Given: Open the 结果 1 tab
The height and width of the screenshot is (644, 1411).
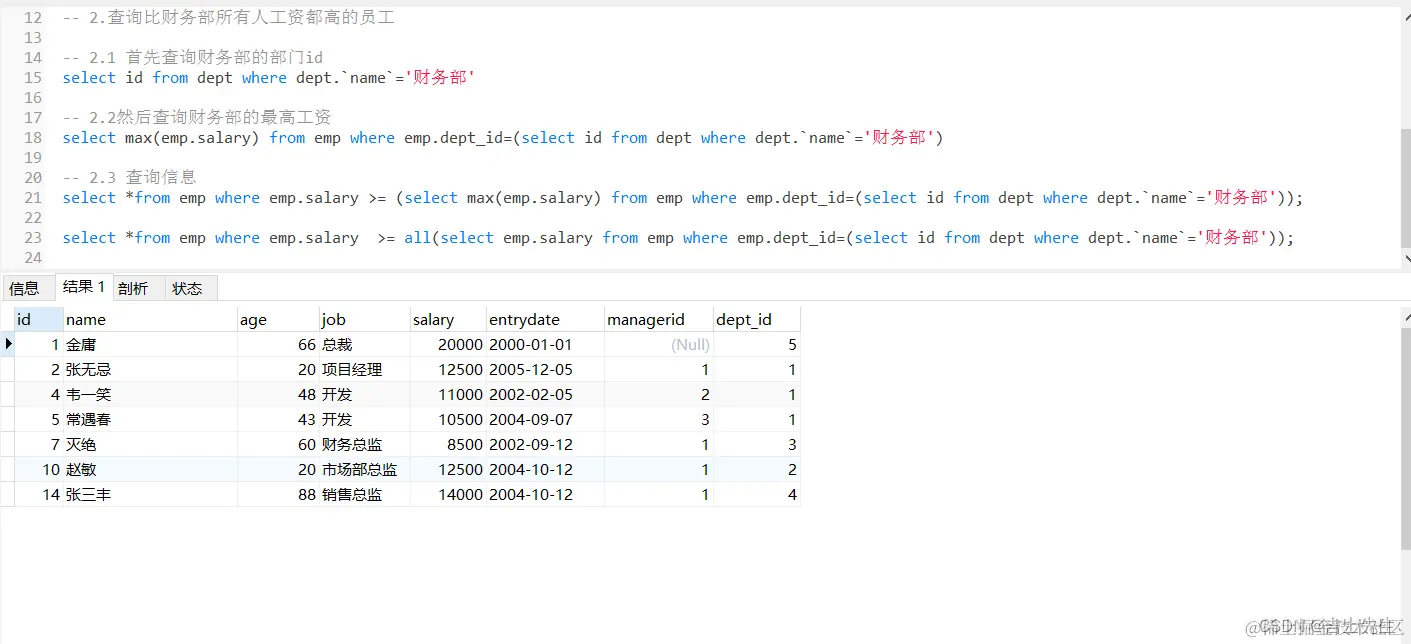Looking at the screenshot, I should (x=83, y=287).
